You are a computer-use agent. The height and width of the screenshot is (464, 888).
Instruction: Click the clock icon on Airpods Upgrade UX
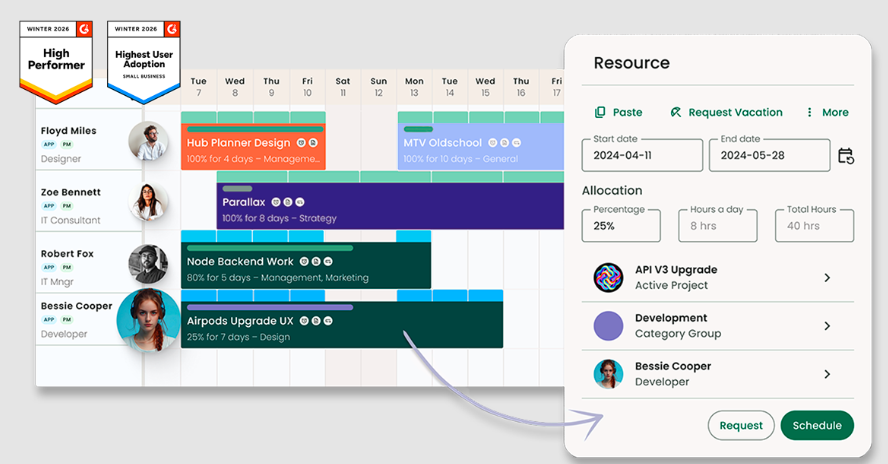(x=304, y=321)
